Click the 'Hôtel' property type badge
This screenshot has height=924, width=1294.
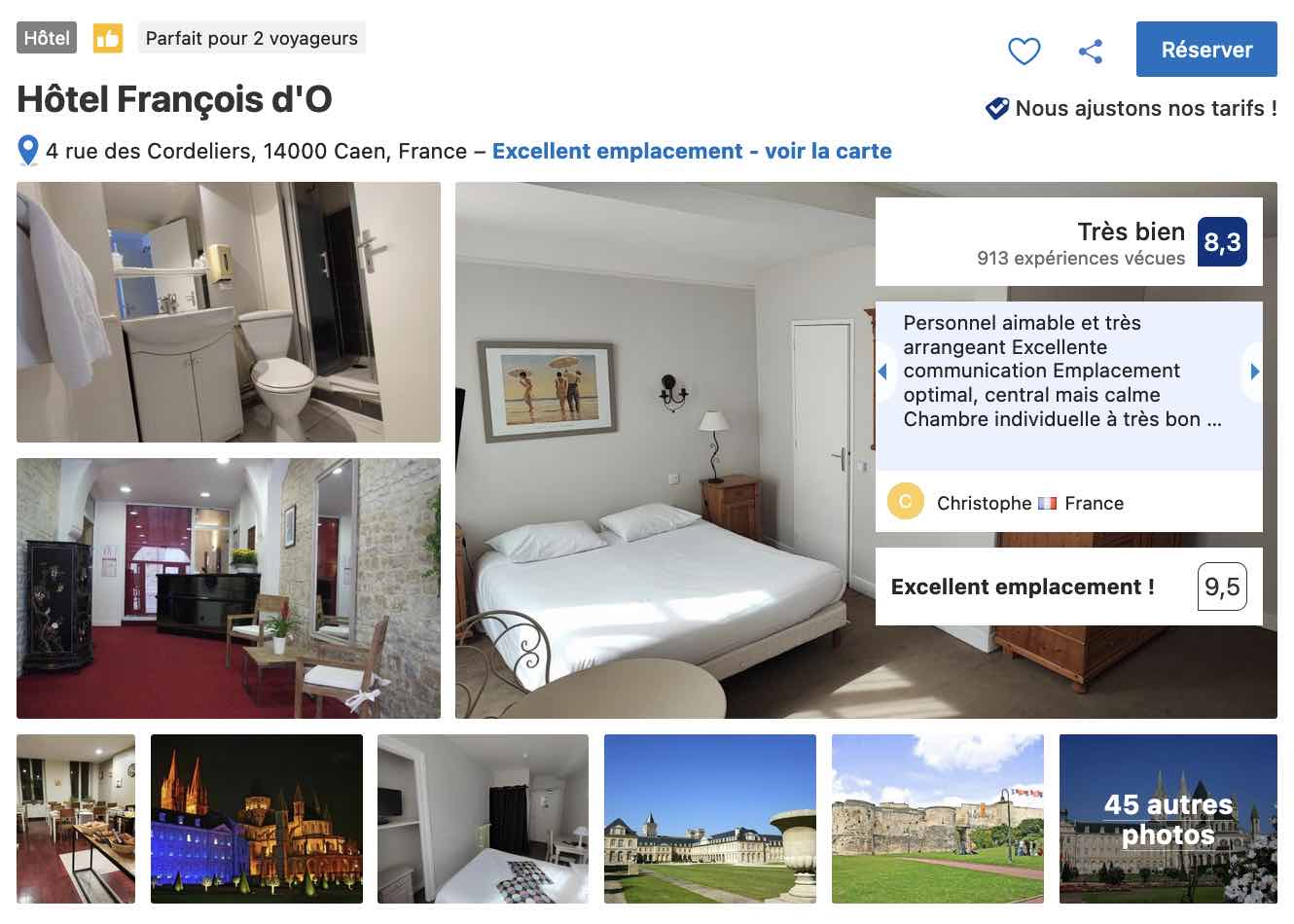click(47, 38)
